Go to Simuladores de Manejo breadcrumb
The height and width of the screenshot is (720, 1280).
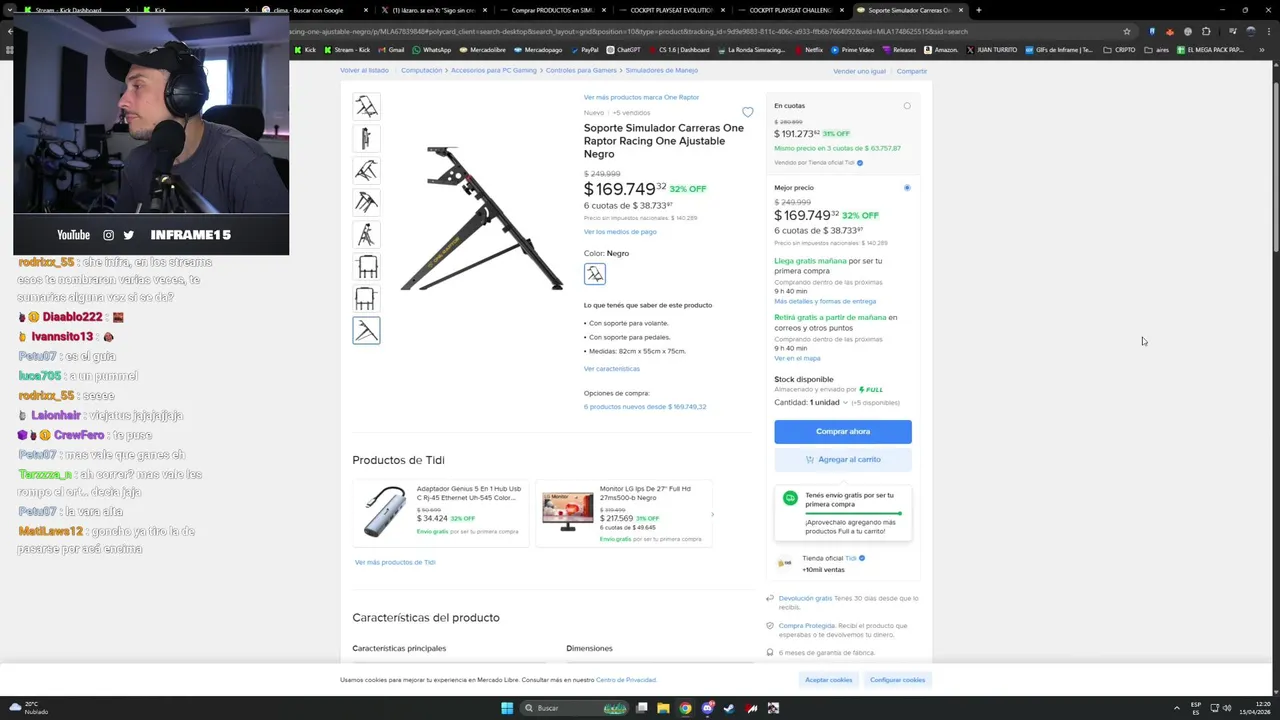pyautogui.click(x=662, y=71)
